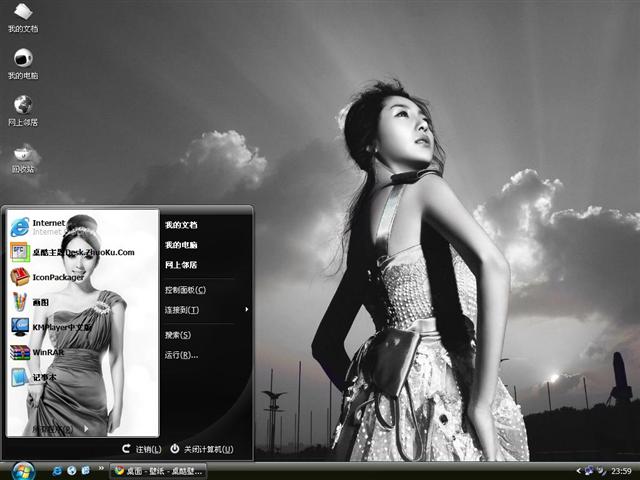The height and width of the screenshot is (480, 640).
Task: Click 注销(L) log off button
Action: 142,449
